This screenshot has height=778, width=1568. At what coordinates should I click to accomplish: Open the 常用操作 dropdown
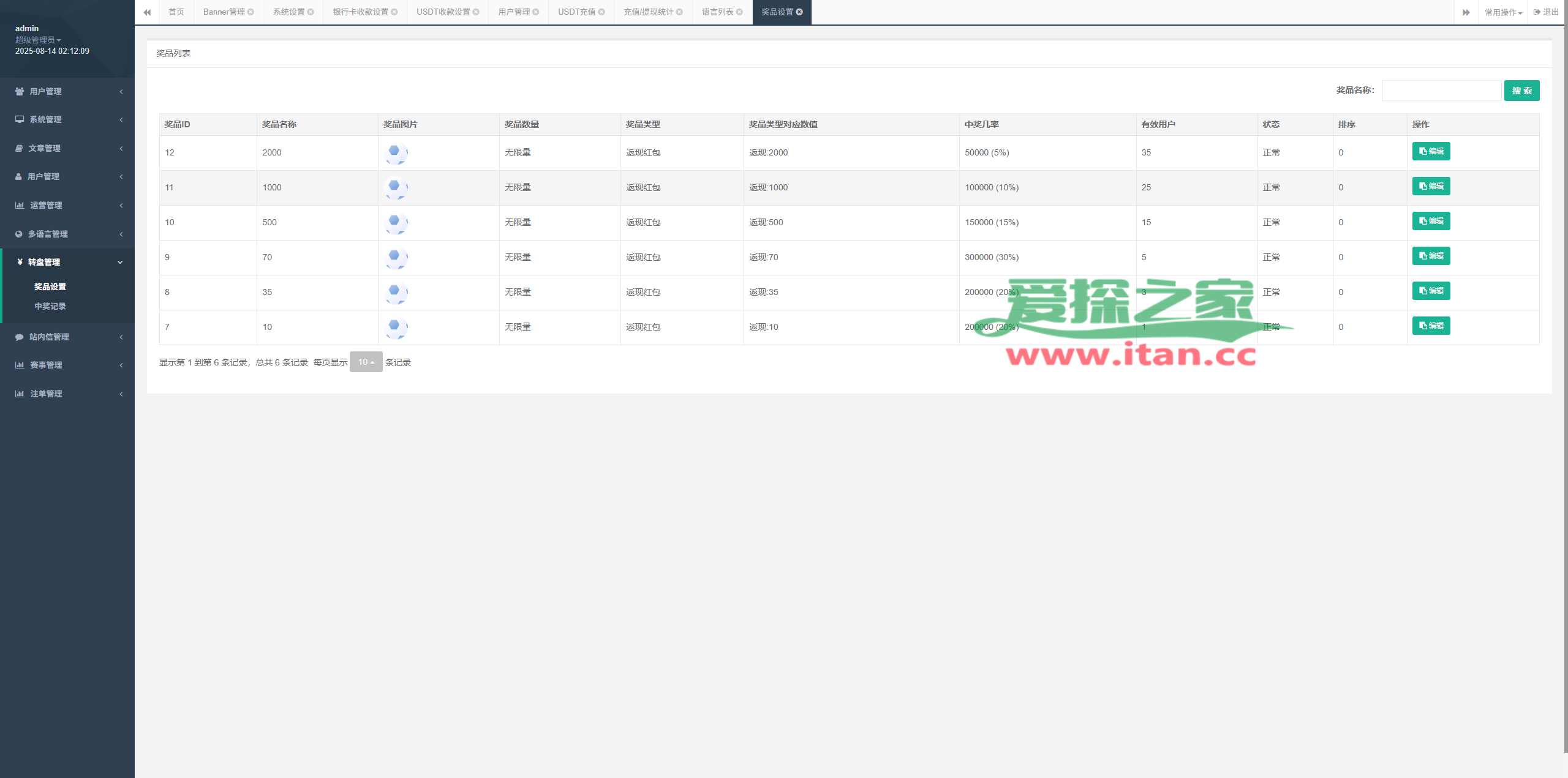1504,12
